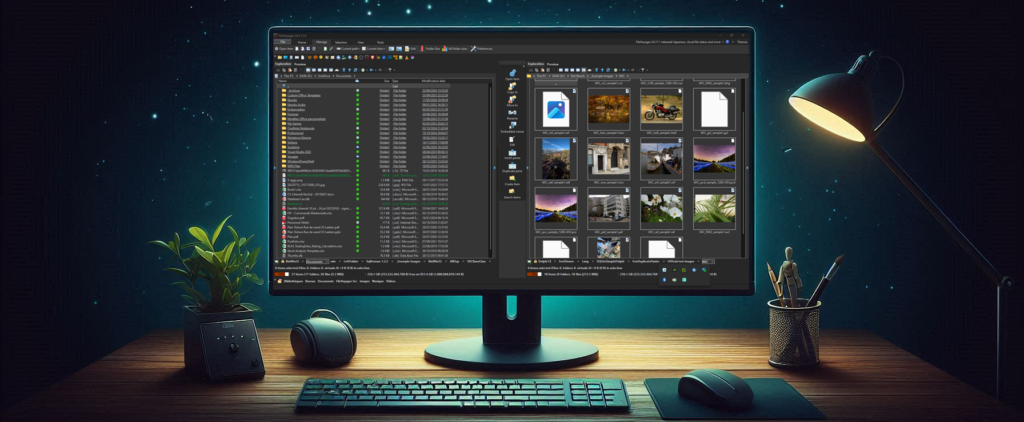Switch to the Home ribbon tab
This screenshot has width=1024, height=422.
tap(302, 42)
